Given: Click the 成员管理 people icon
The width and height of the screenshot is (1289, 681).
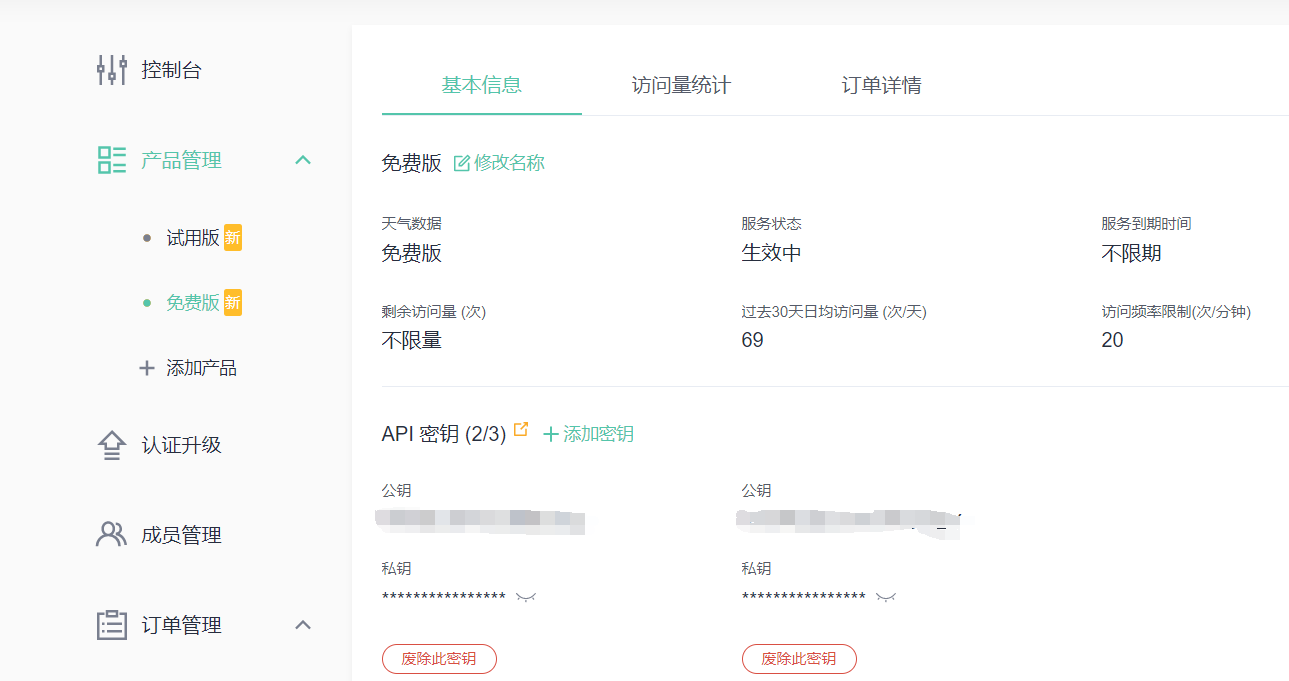Looking at the screenshot, I should point(111,535).
